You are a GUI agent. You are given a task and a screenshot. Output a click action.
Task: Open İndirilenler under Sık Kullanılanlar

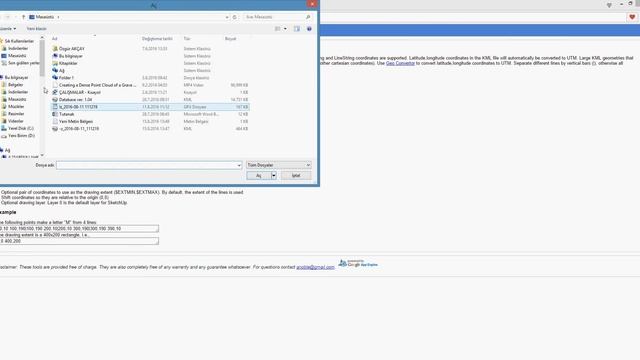click(18, 49)
